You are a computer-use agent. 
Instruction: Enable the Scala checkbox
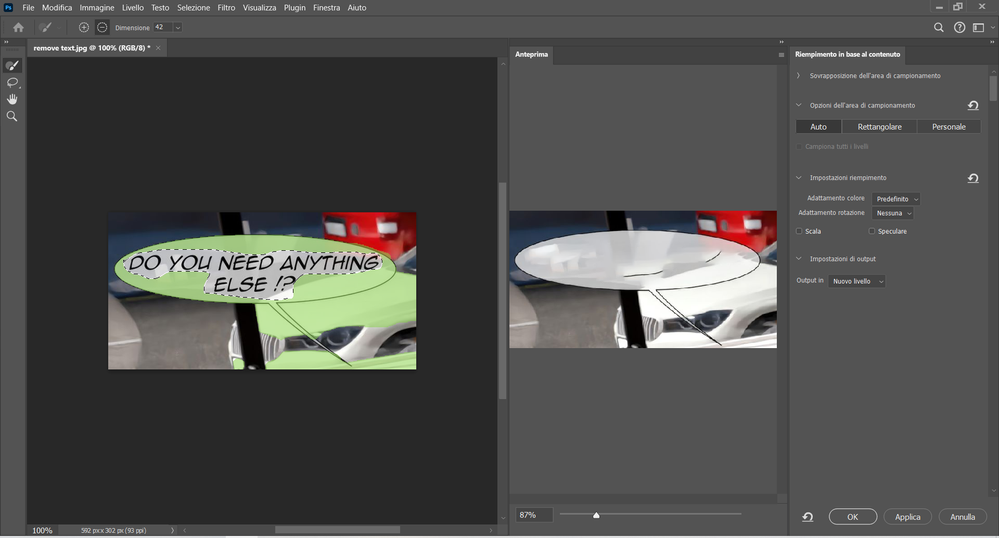(799, 231)
